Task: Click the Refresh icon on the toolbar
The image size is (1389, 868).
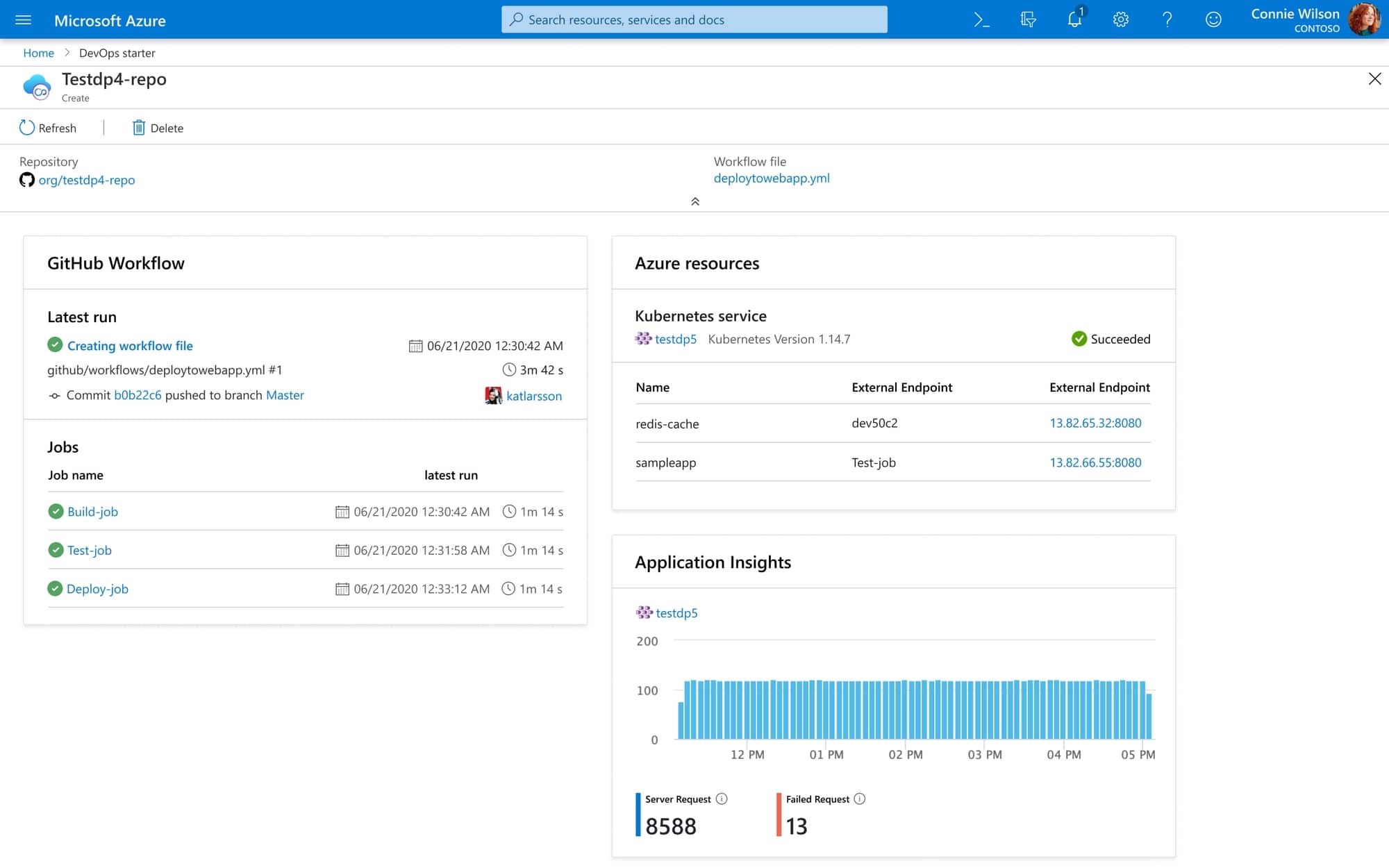Action: [x=26, y=127]
